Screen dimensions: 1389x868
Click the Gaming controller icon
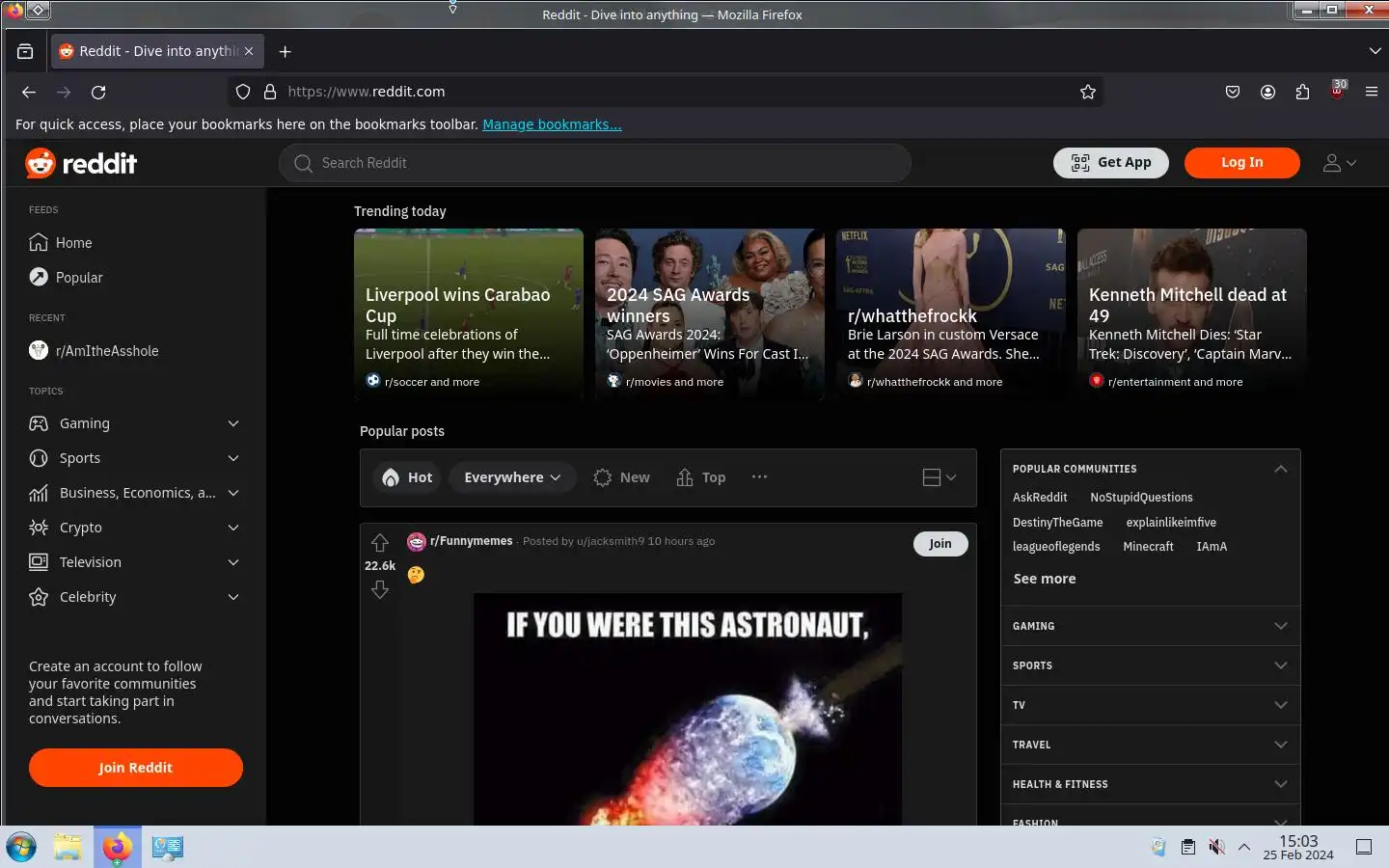coord(39,423)
